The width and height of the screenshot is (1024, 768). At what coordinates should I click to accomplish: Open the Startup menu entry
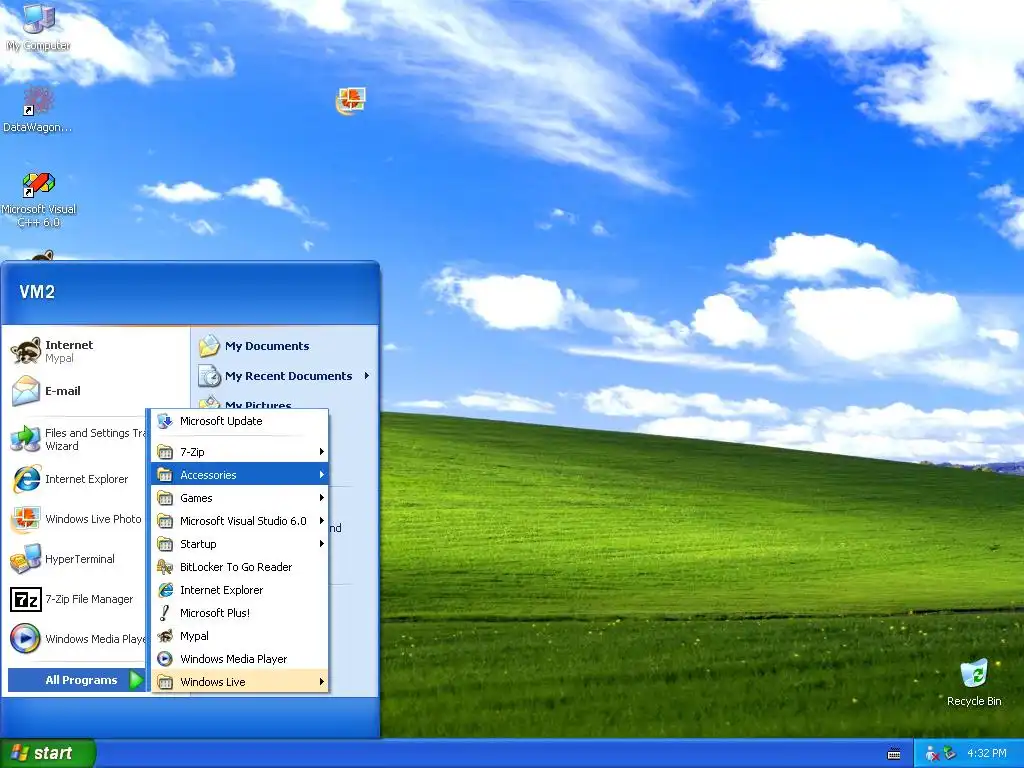tap(240, 543)
